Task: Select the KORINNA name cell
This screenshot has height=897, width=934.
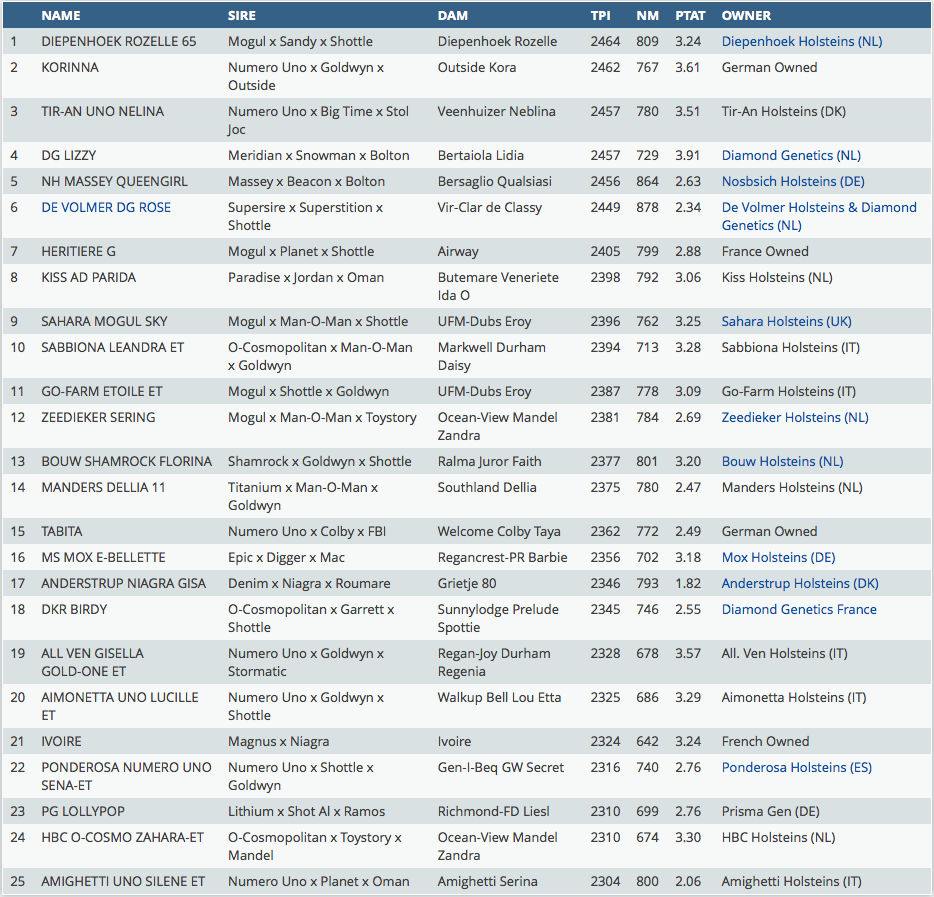Action: click(70, 68)
